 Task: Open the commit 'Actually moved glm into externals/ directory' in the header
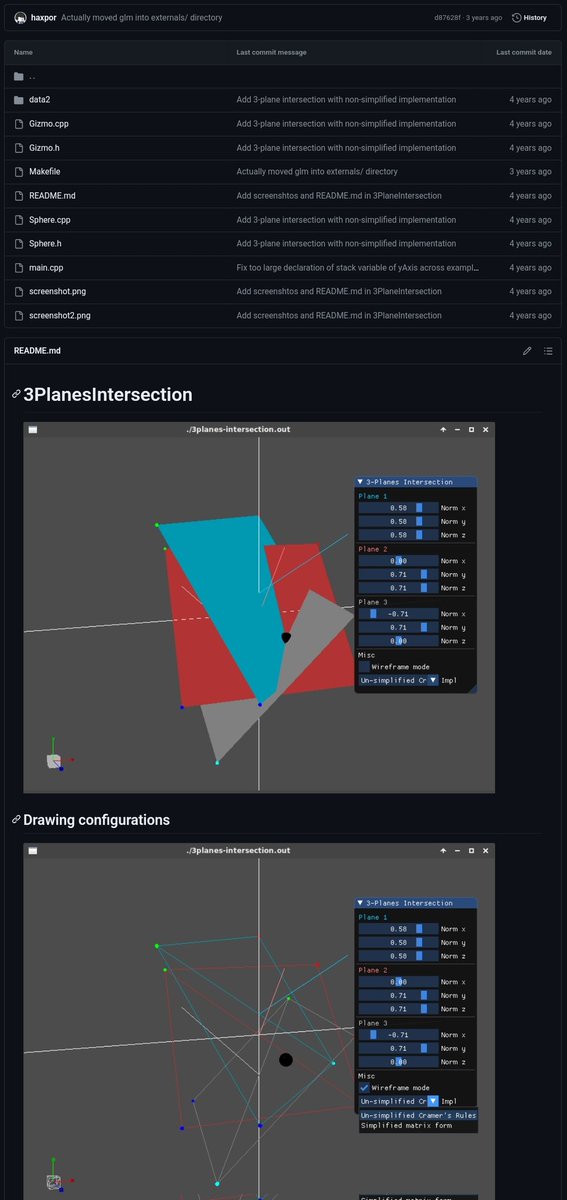142,18
